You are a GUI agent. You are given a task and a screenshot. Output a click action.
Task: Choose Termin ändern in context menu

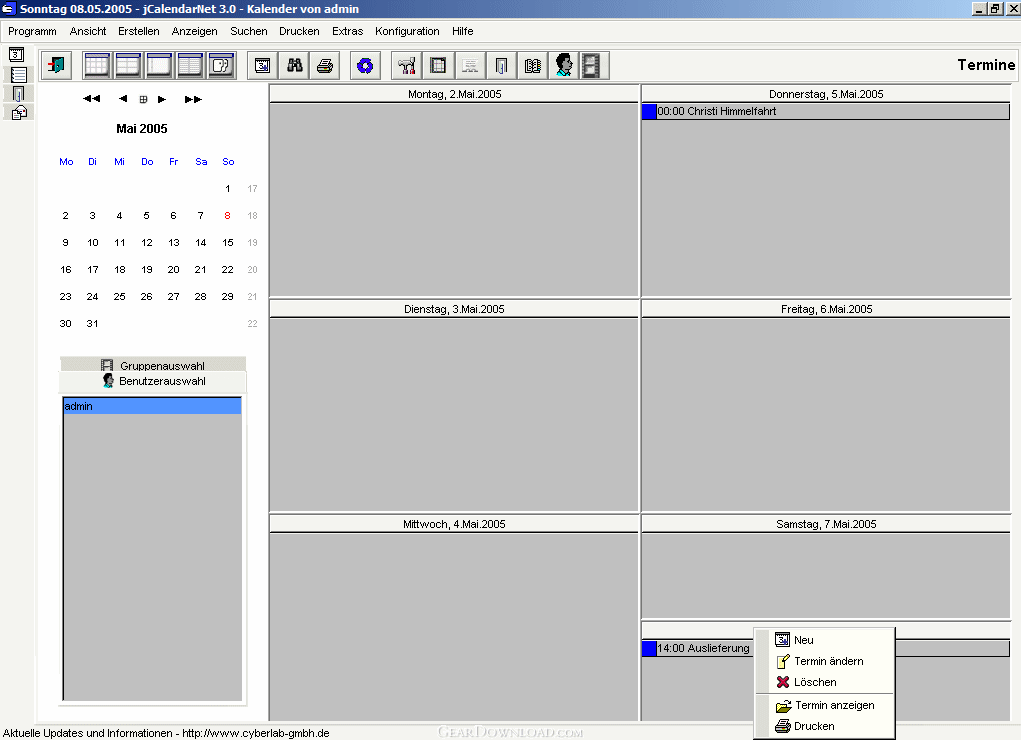click(x=824, y=661)
